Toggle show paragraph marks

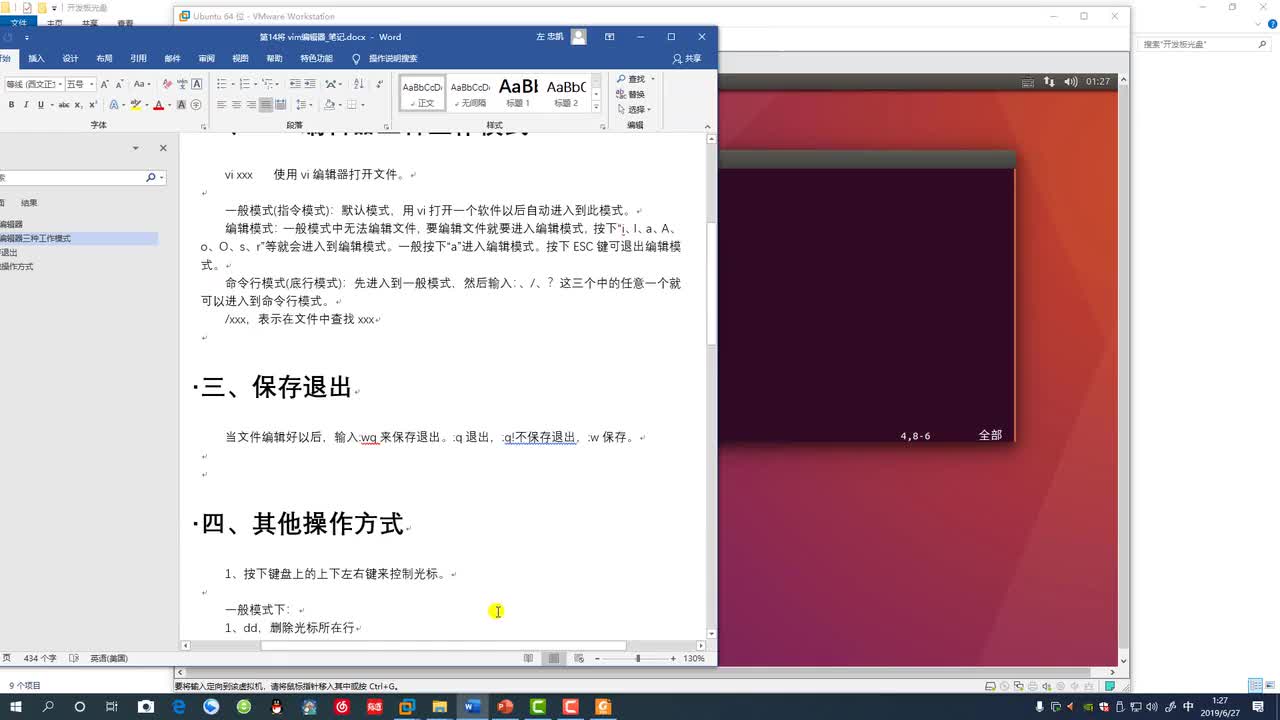[379, 84]
